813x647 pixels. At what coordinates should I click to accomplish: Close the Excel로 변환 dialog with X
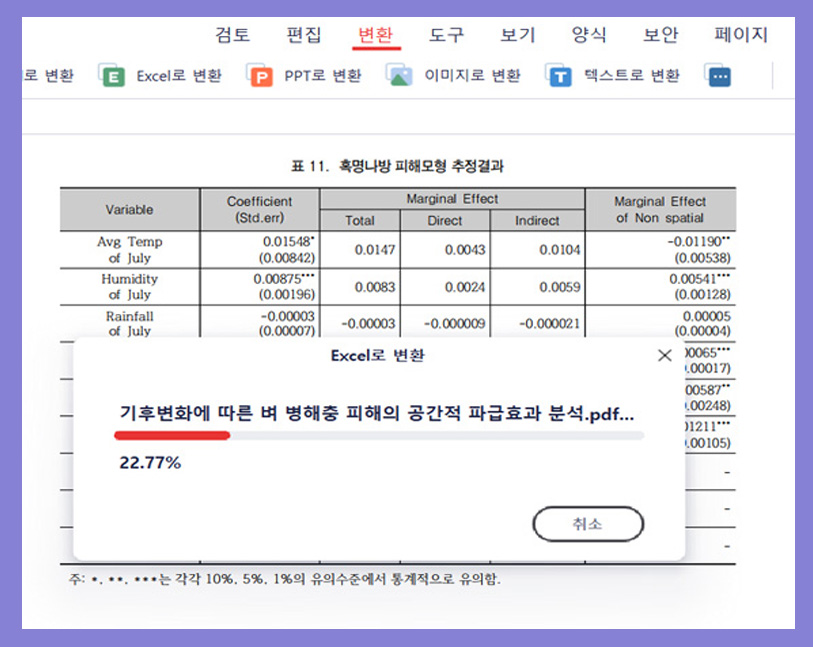[664, 355]
